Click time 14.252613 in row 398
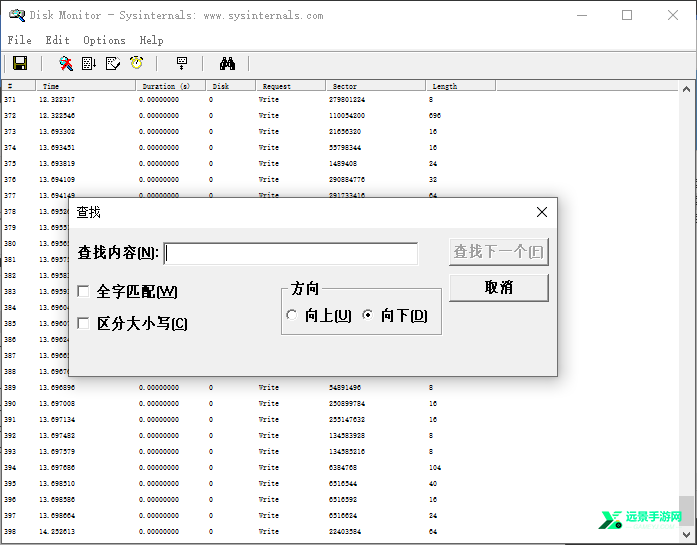 pyautogui.click(x=57, y=532)
